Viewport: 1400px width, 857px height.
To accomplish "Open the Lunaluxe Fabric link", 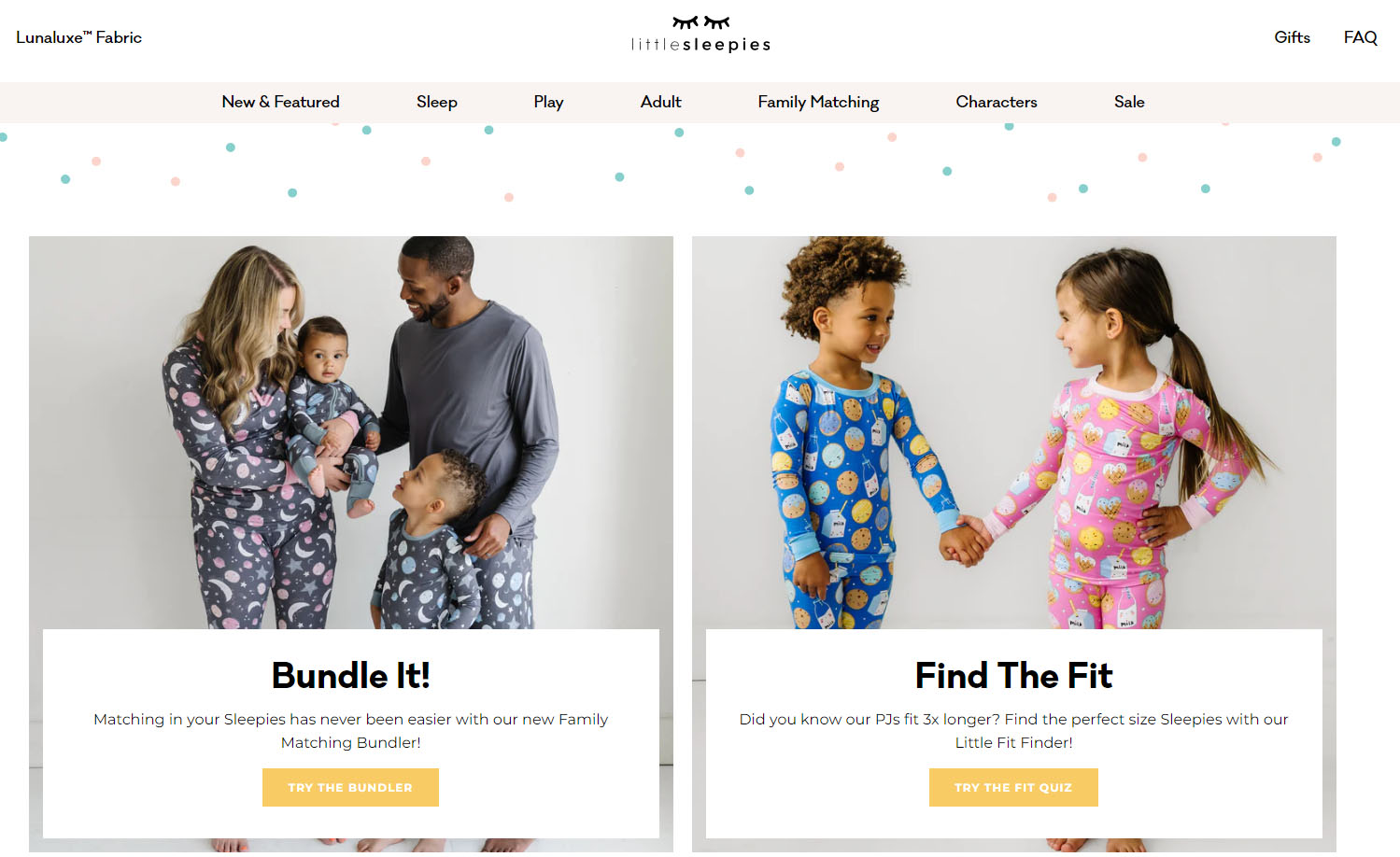I will [78, 37].
